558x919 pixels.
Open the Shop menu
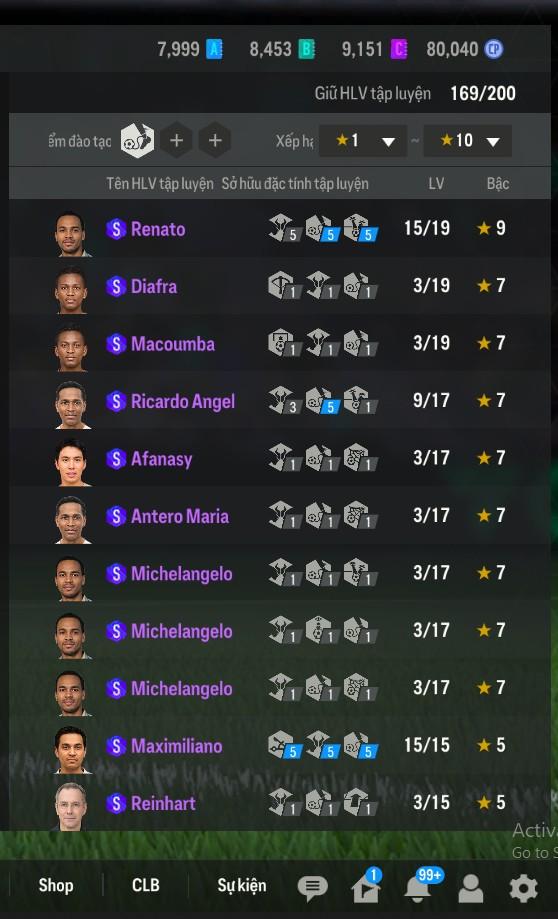[56, 885]
